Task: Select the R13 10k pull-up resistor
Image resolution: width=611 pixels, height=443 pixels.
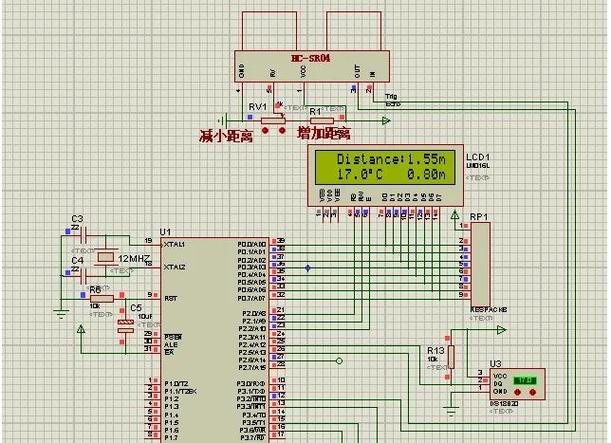Action: click(451, 357)
